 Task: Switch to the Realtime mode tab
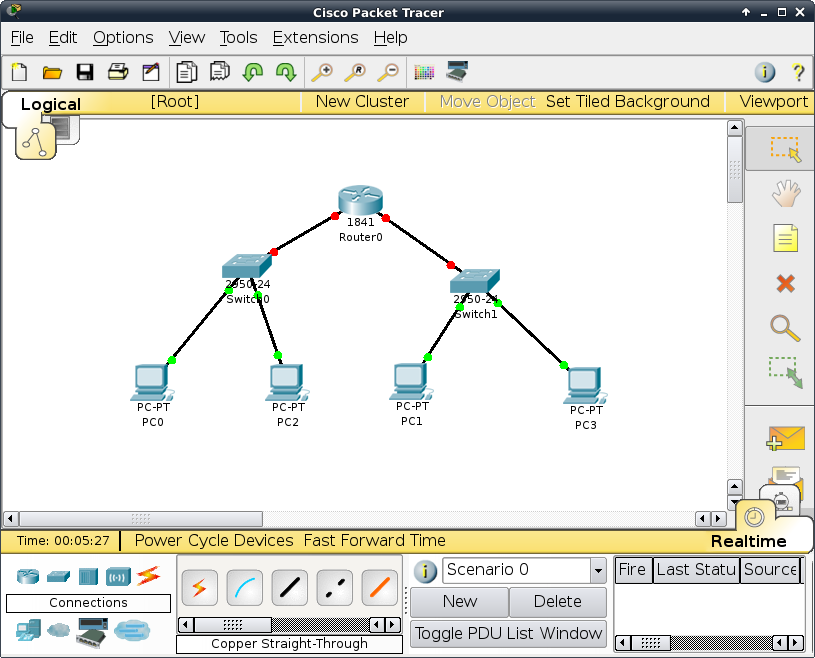[748, 541]
